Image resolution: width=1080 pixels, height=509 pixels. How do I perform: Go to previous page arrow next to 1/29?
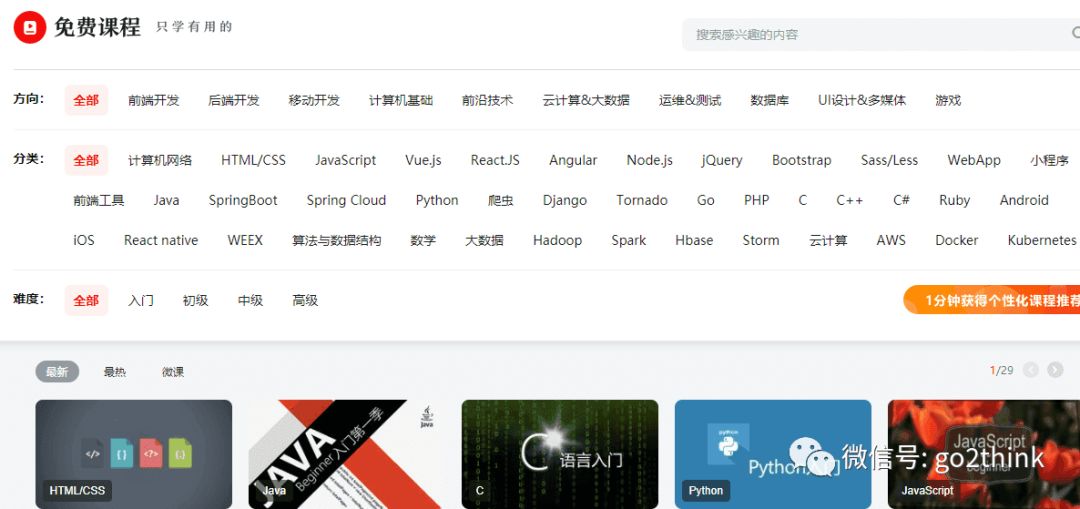1030,370
